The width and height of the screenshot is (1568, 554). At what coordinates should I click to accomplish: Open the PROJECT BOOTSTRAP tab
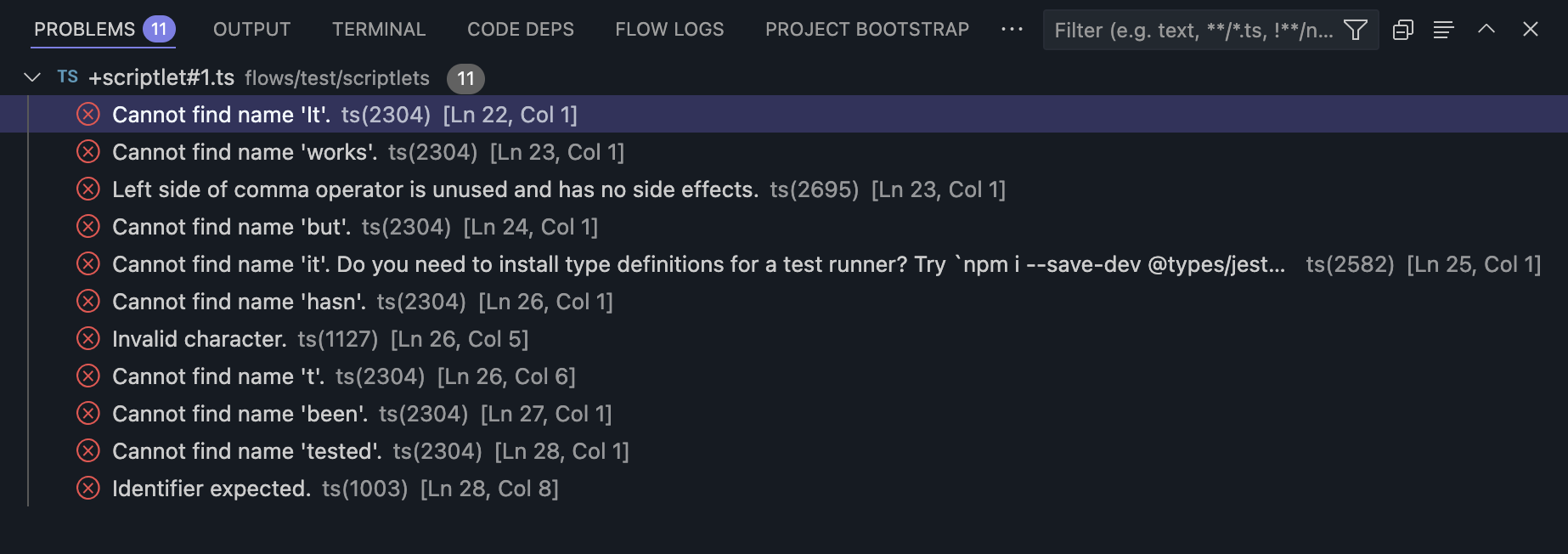tap(866, 29)
